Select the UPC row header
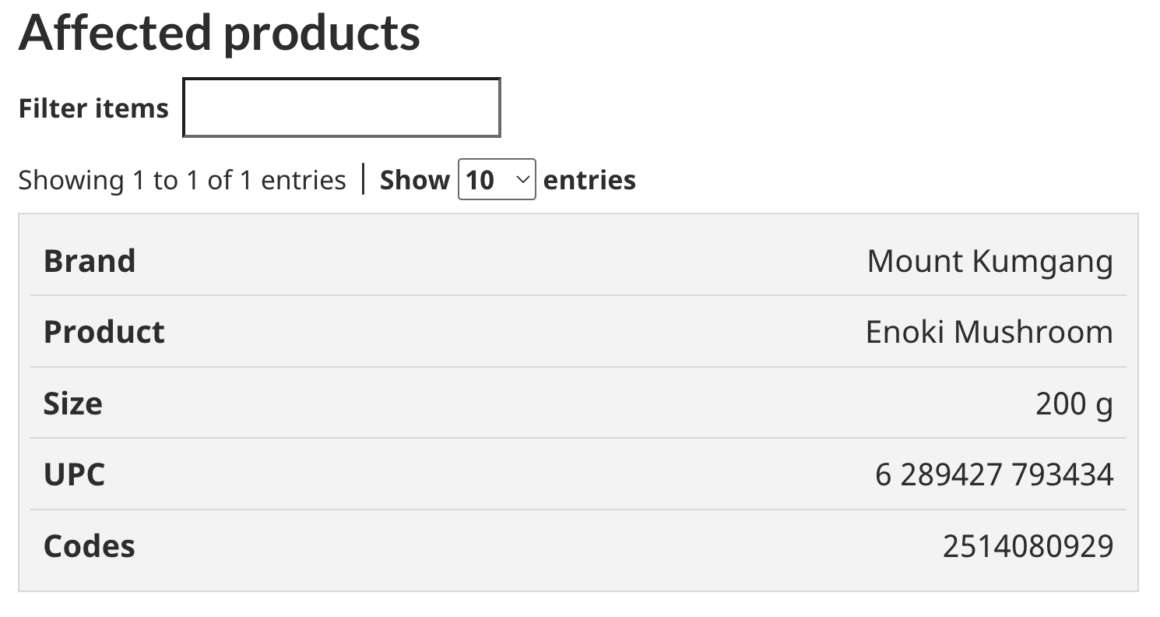This screenshot has width=1160, height=617. pos(74,474)
